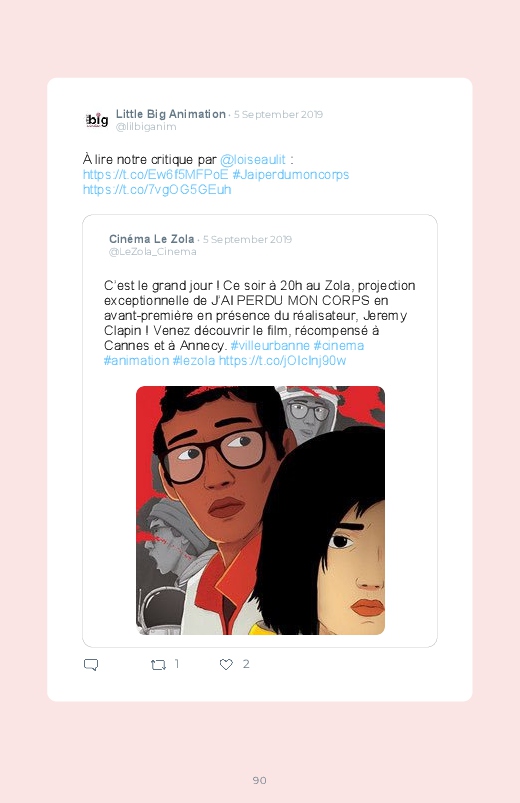Follow the t.co/jOIcInj90w link
Image resolution: width=520 pixels, height=803 pixels.
click(282, 361)
